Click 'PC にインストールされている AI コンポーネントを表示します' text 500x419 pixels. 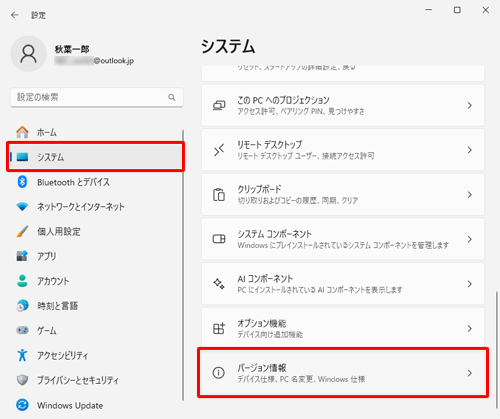tap(320, 290)
